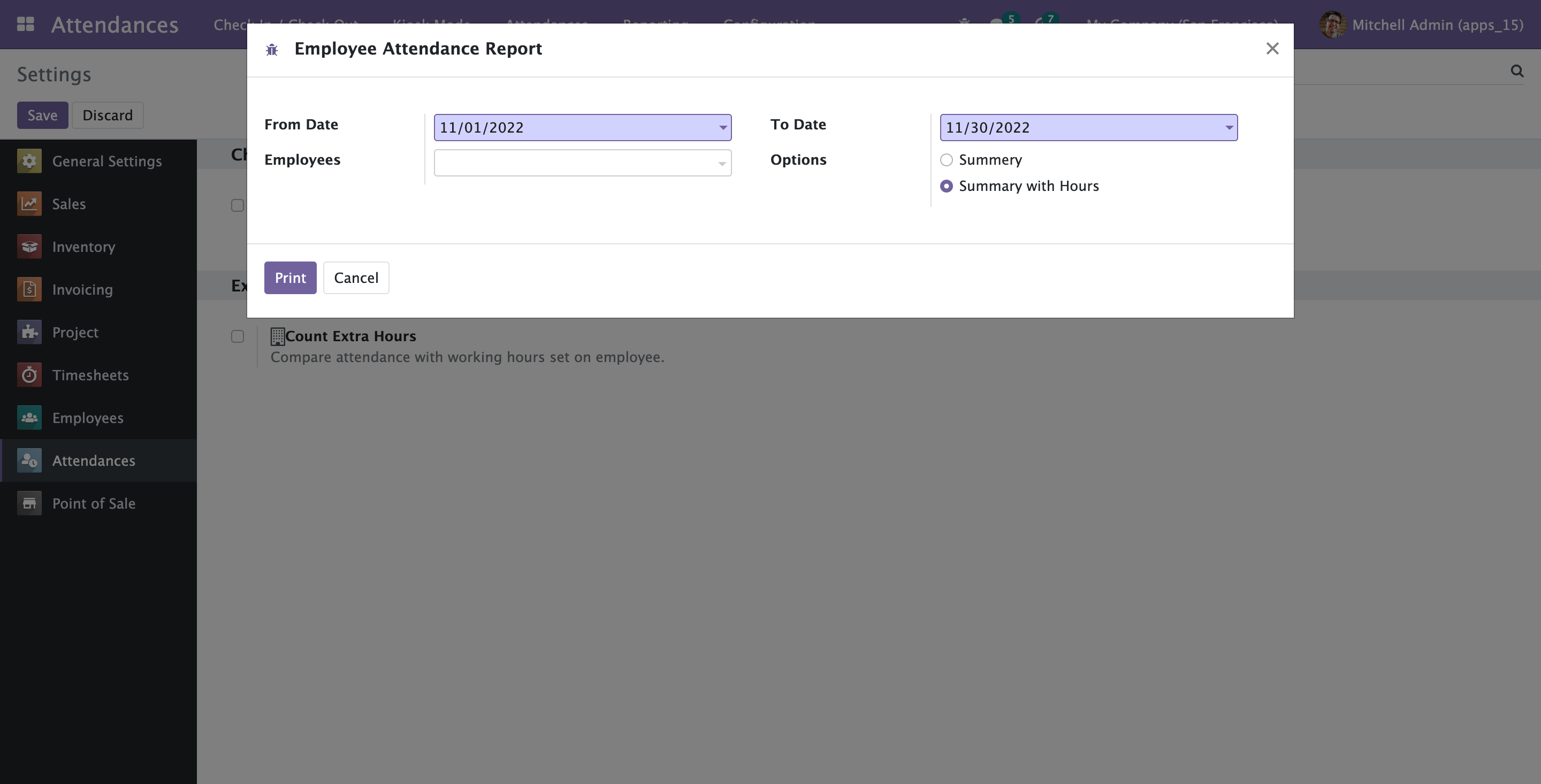Image resolution: width=1541 pixels, height=784 pixels.
Task: Click the debug bug icon in dialog header
Action: [272, 50]
